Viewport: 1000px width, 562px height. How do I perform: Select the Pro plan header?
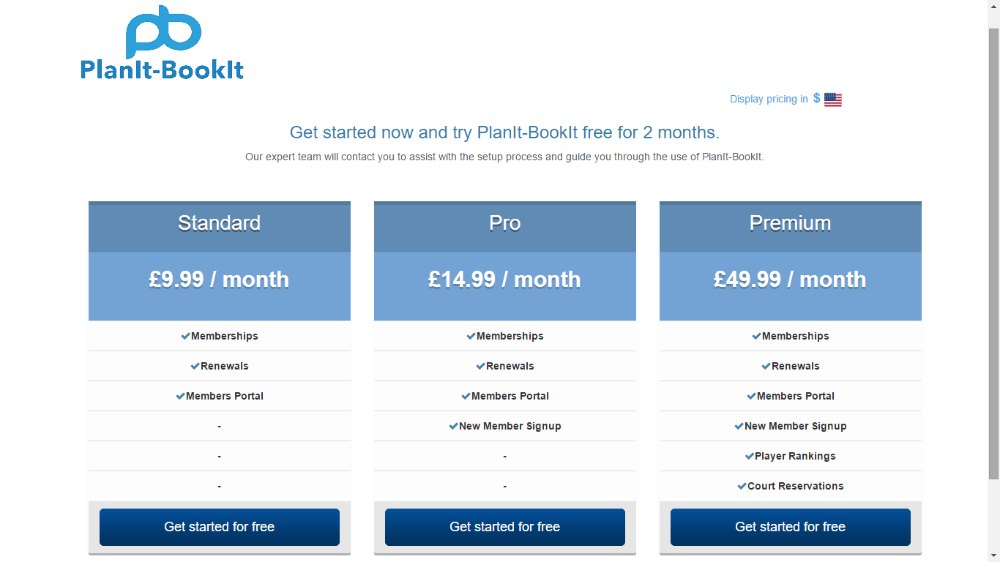pyautogui.click(x=504, y=226)
